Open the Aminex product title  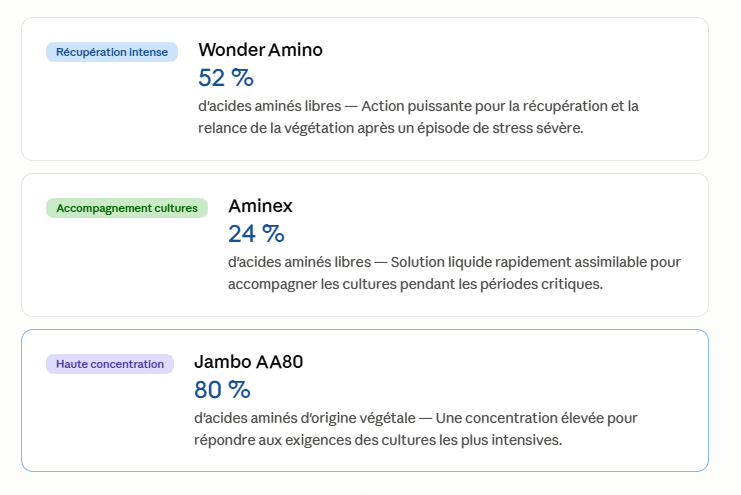pyautogui.click(x=260, y=206)
